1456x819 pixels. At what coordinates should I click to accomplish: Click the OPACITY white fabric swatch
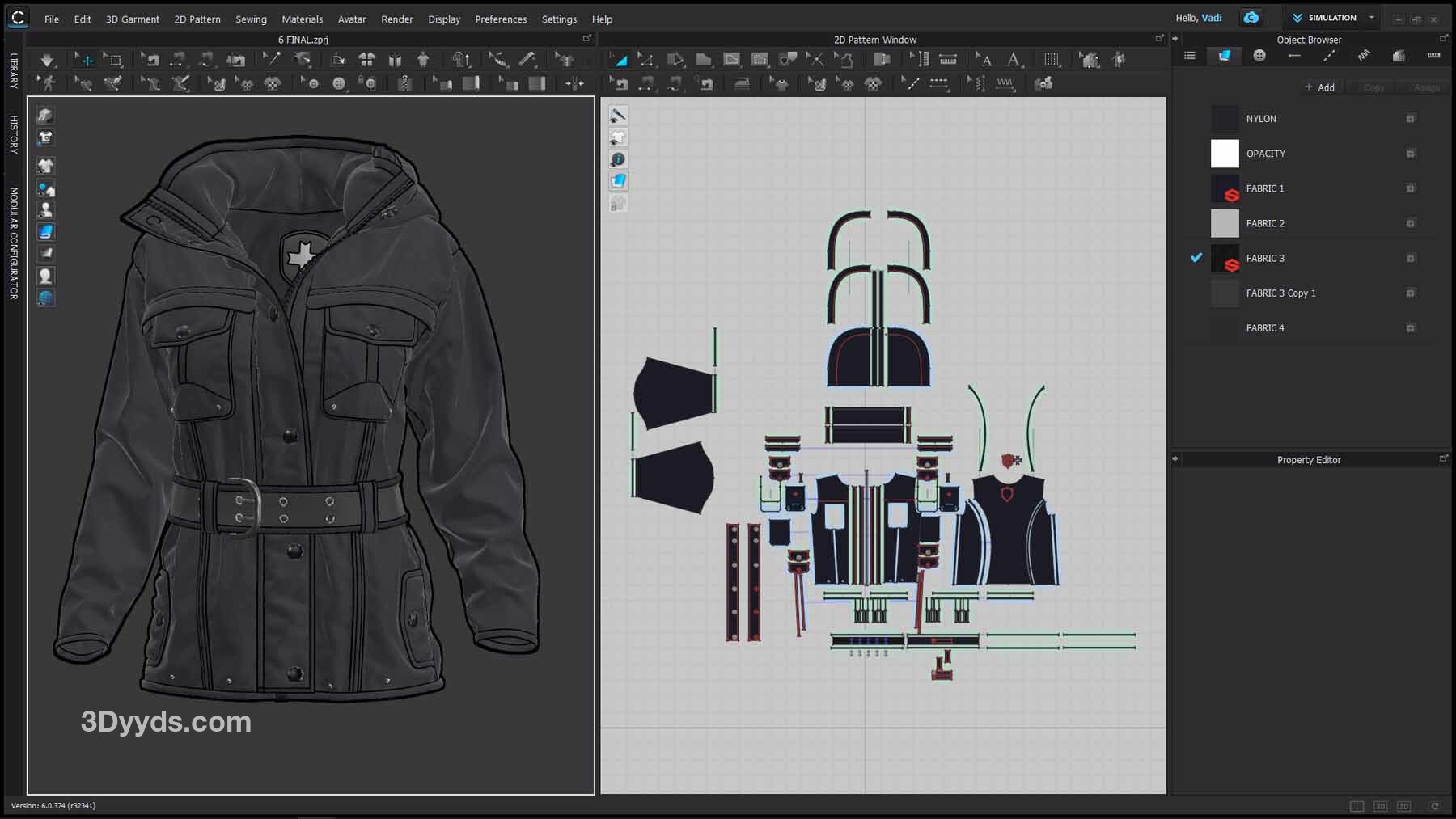(x=1224, y=154)
